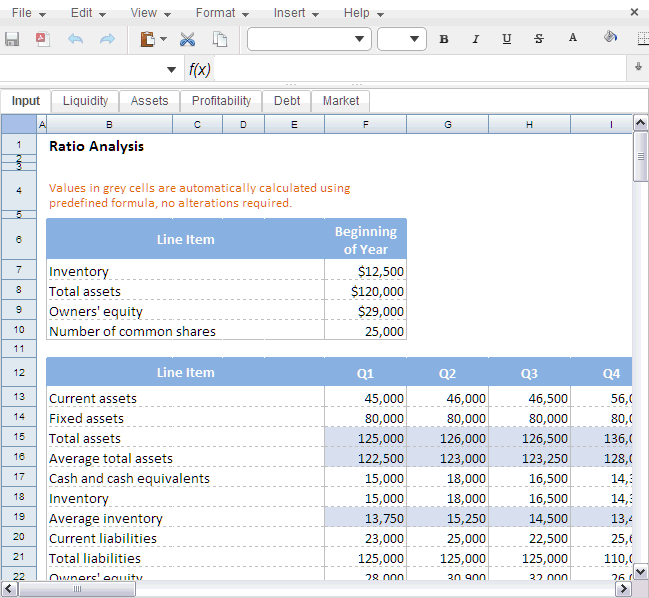Select Q2 Average total assets 123,000
Screen dimensions: 649x598
(447, 458)
